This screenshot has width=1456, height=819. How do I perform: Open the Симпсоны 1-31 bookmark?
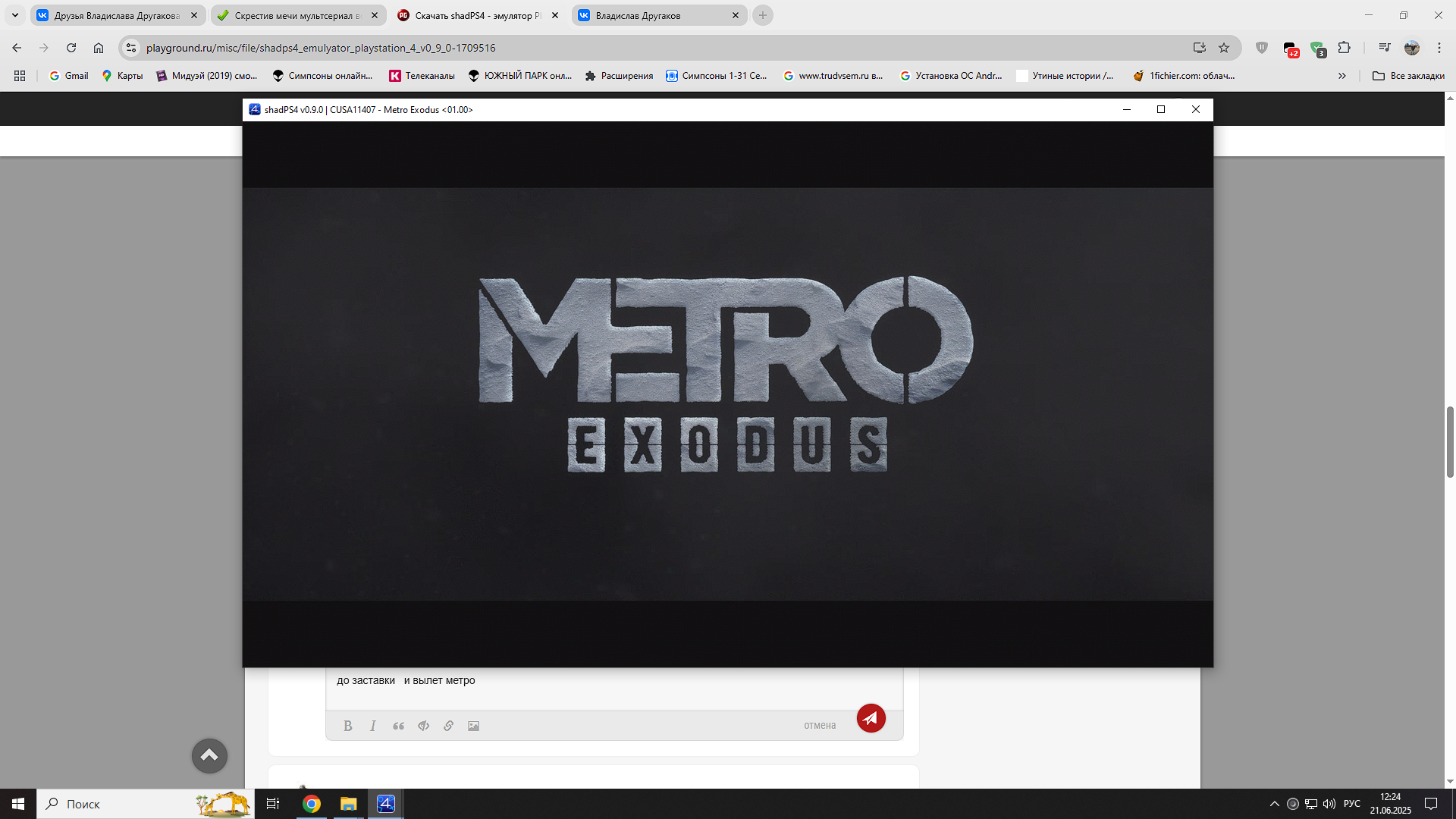coord(717,76)
